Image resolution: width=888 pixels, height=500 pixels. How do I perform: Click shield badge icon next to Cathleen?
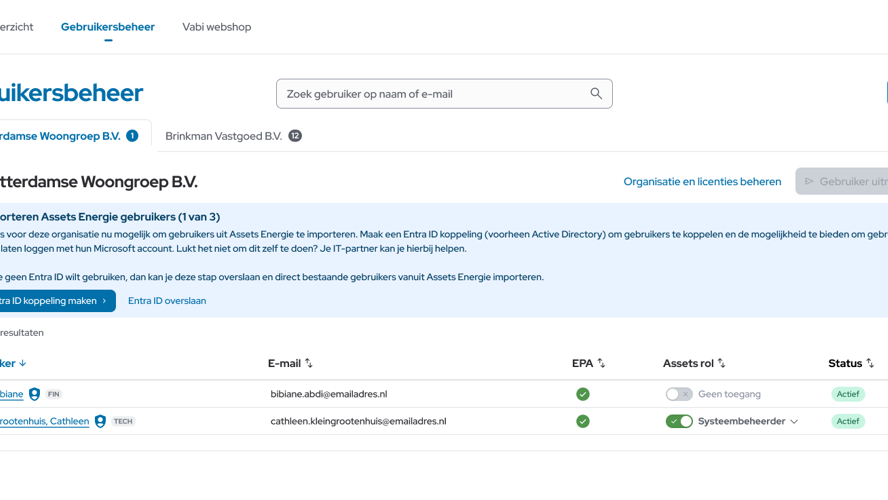coord(100,421)
